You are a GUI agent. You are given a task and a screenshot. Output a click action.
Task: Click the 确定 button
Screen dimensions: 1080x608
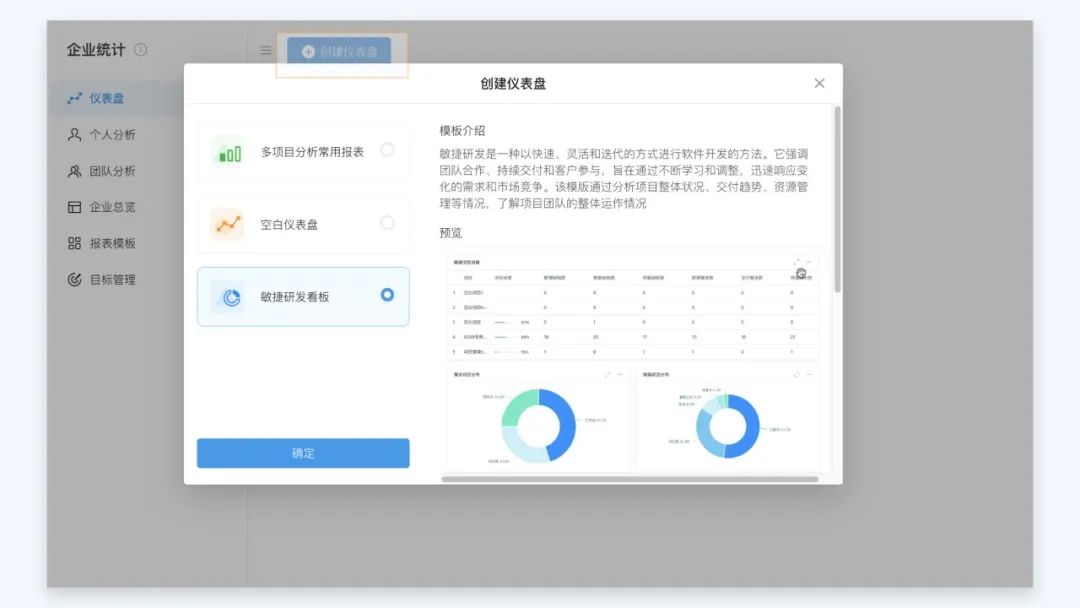tap(303, 453)
